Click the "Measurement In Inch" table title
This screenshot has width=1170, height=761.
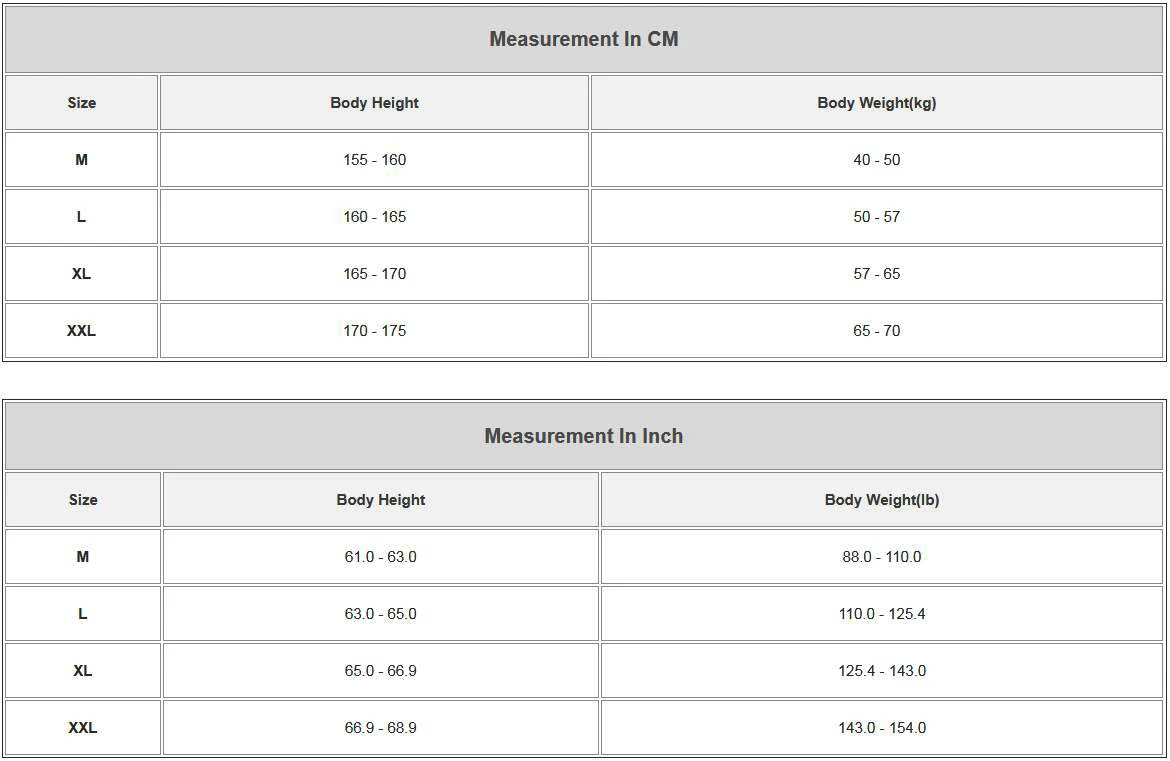[584, 436]
